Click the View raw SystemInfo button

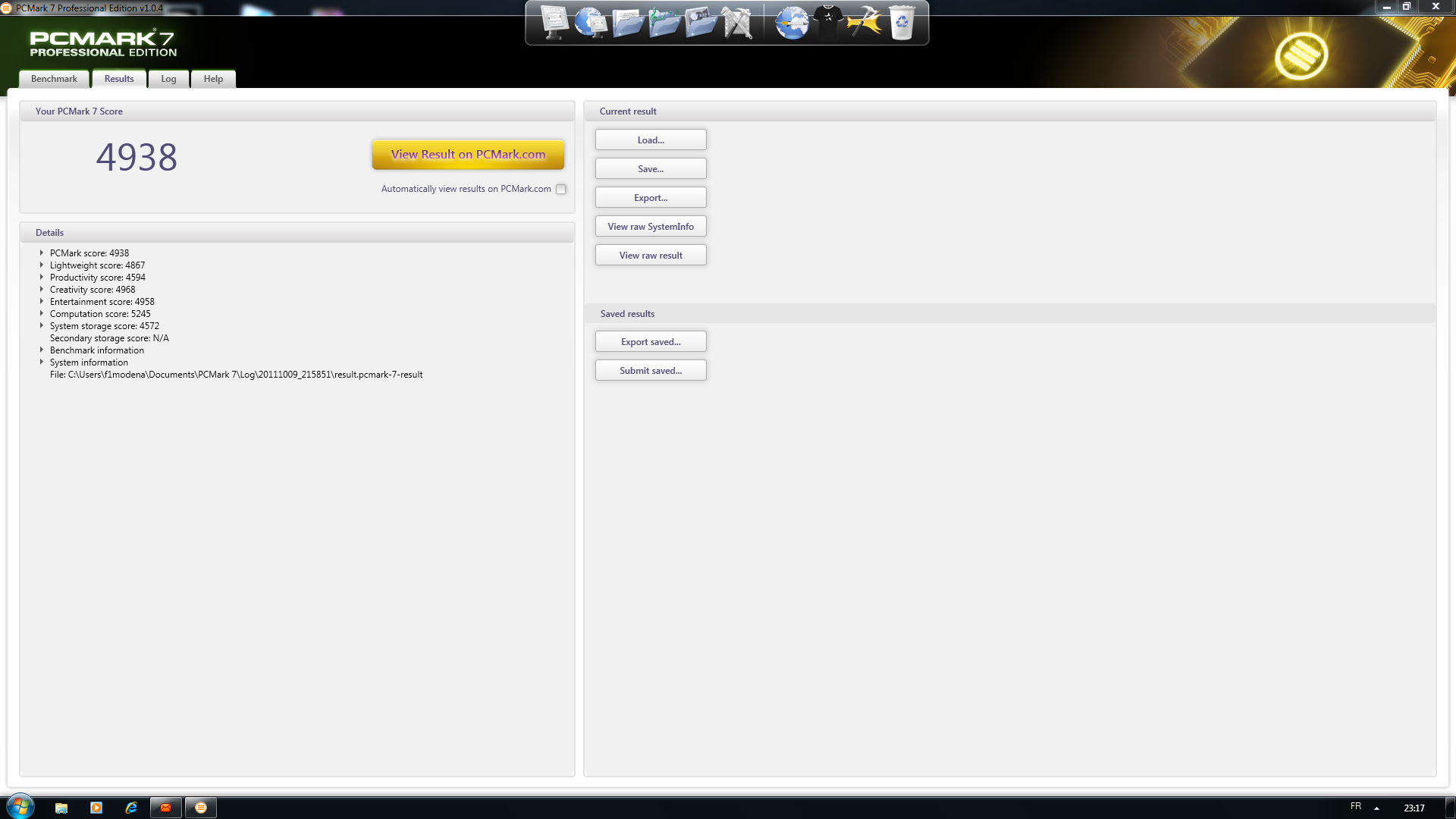tap(651, 227)
